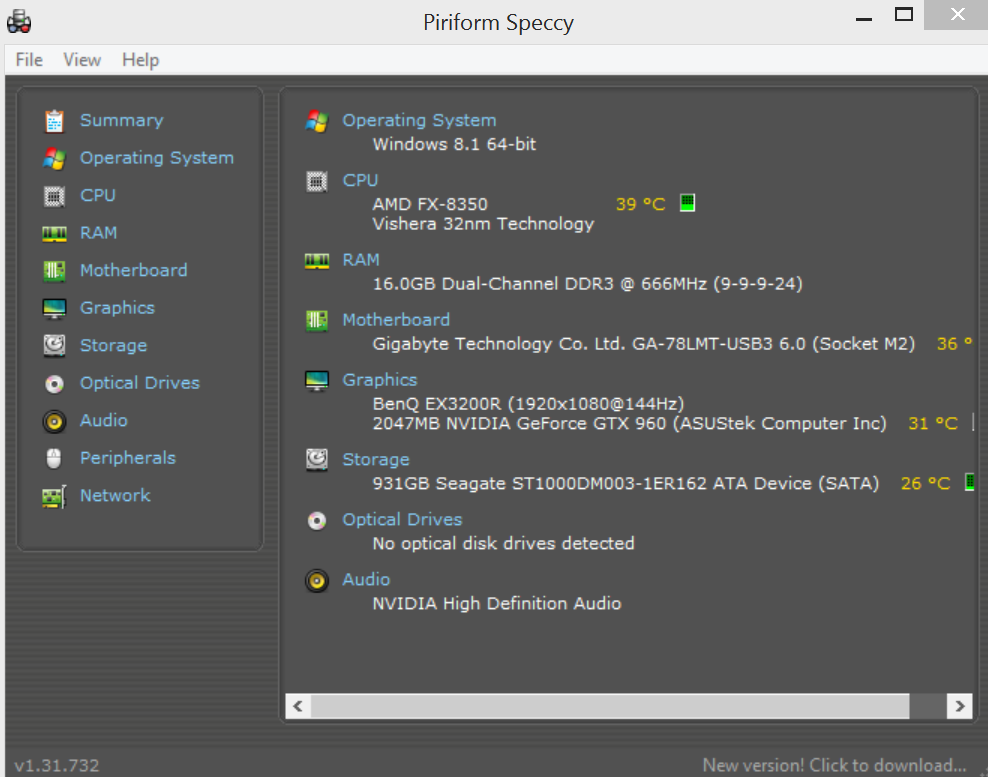Open the Help menu
The image size is (988, 777).
coord(141,60)
